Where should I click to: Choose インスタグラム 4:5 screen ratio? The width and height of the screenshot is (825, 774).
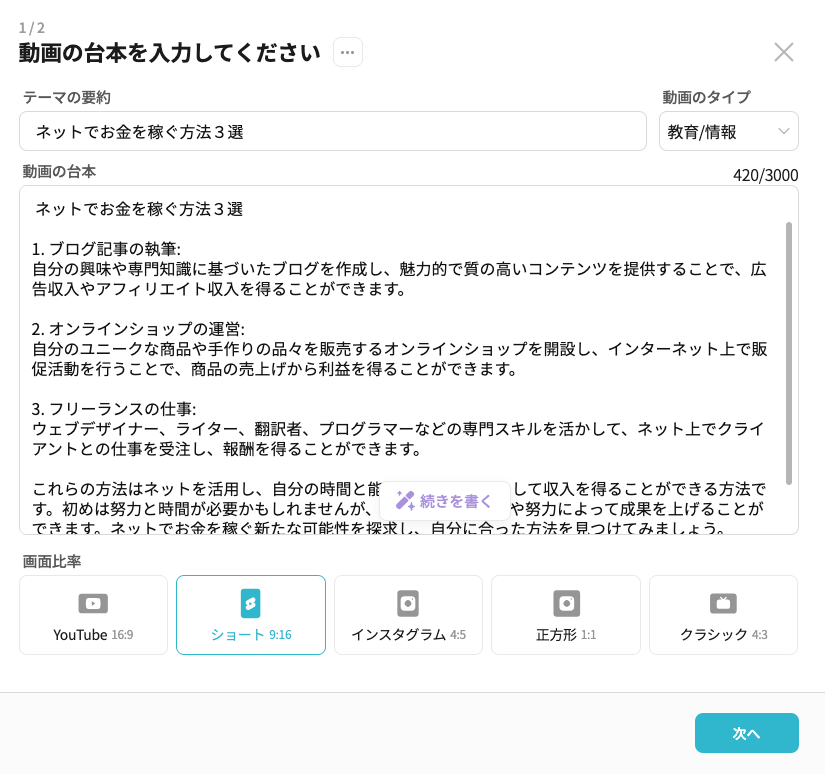[408, 634]
